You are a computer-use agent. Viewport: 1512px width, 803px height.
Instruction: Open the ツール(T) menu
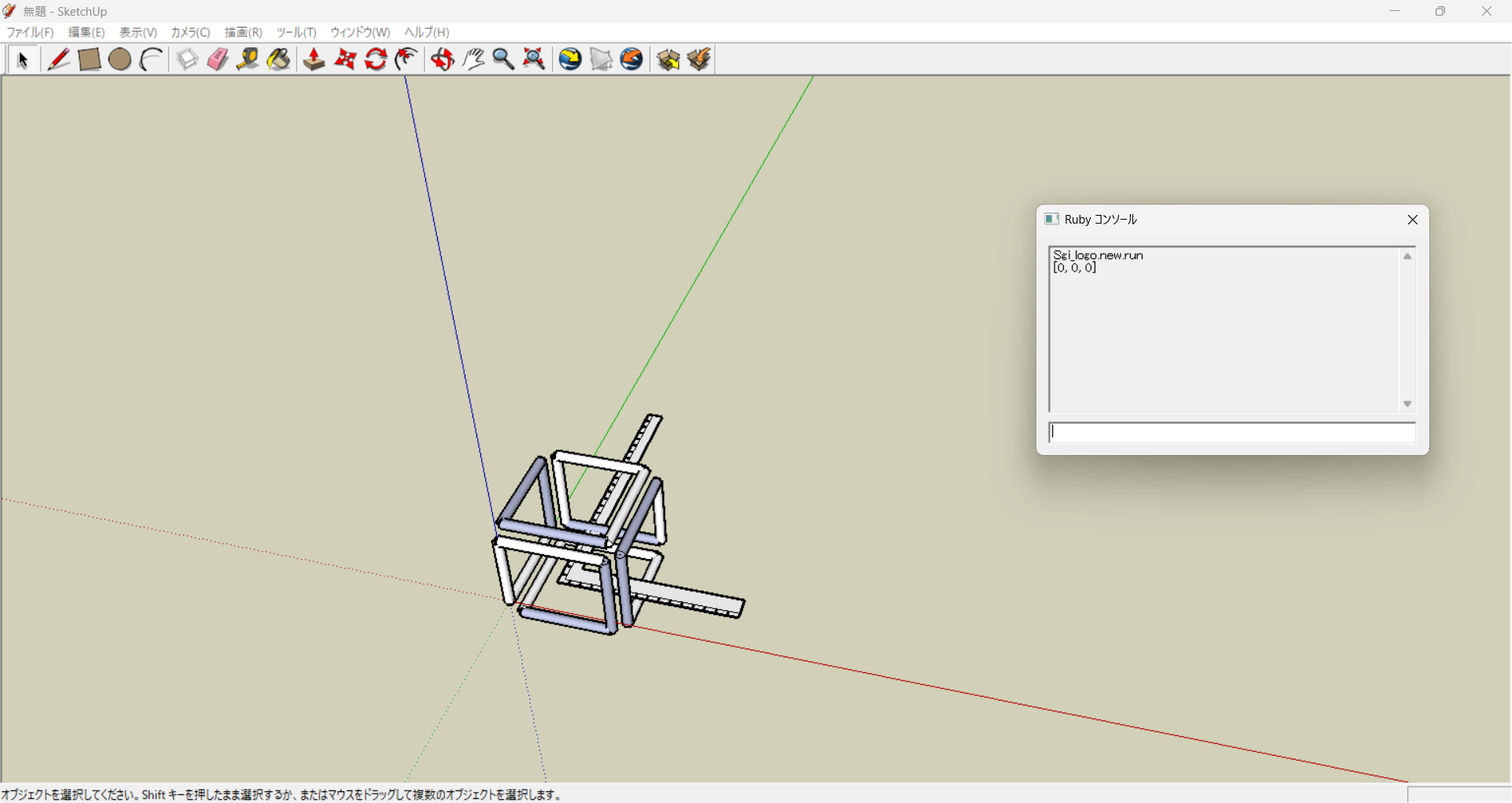tap(296, 32)
